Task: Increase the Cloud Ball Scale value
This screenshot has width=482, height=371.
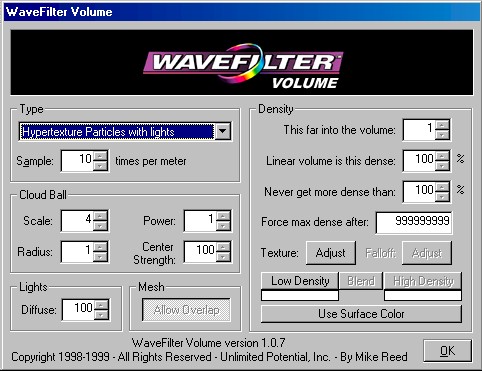Action: coord(100,216)
